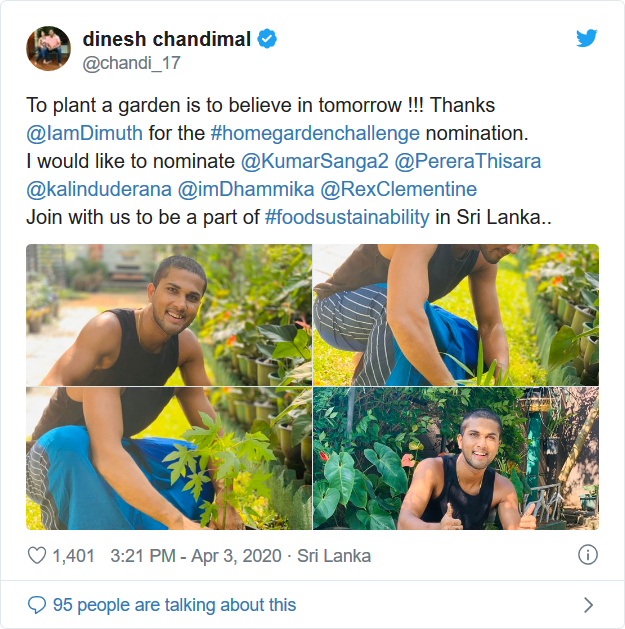Open the #homegardenchallenge hashtag

(316, 133)
